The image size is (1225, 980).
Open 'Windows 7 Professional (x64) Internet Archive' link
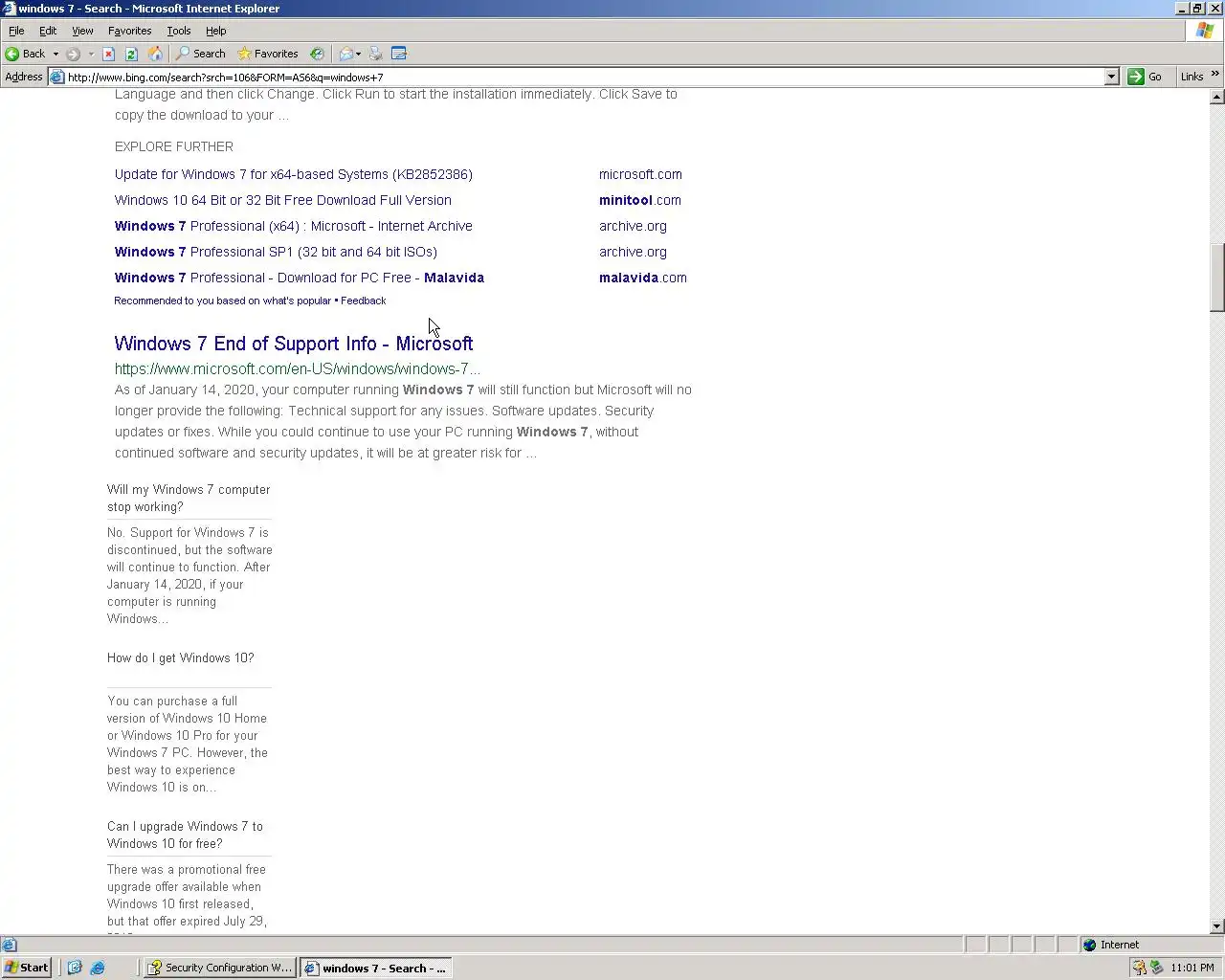pyautogui.click(x=294, y=226)
